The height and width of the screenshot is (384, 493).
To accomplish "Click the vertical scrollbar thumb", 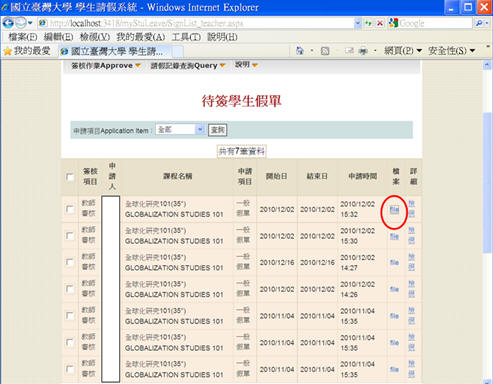I will 487,183.
